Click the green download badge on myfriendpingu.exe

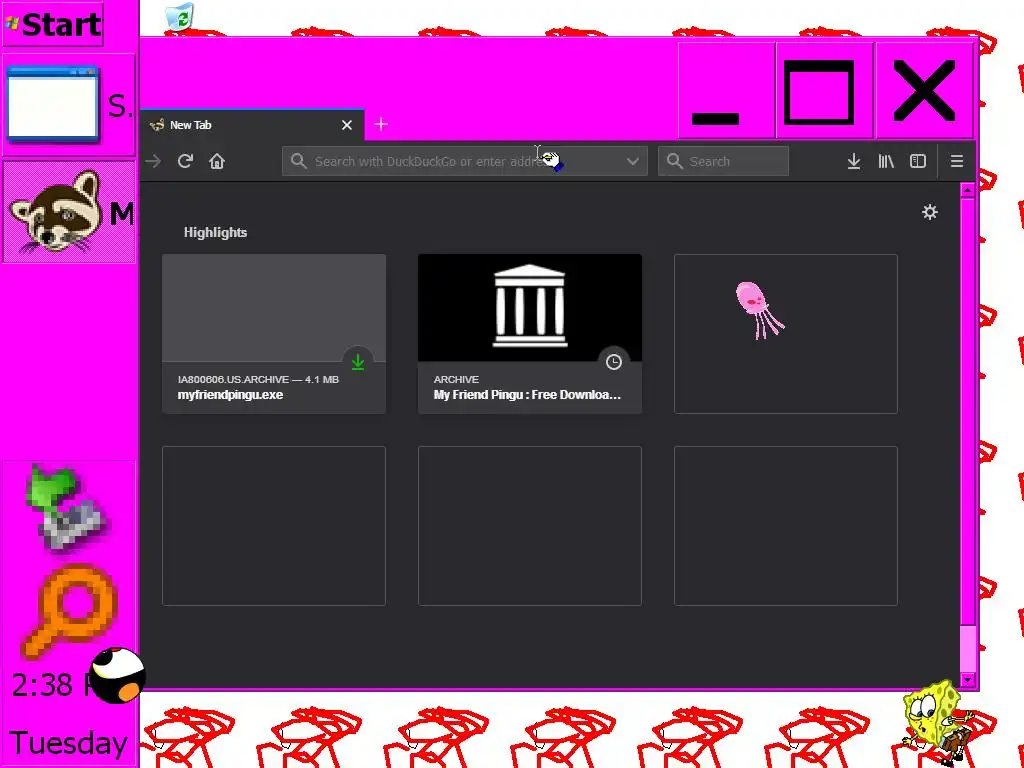point(357,362)
